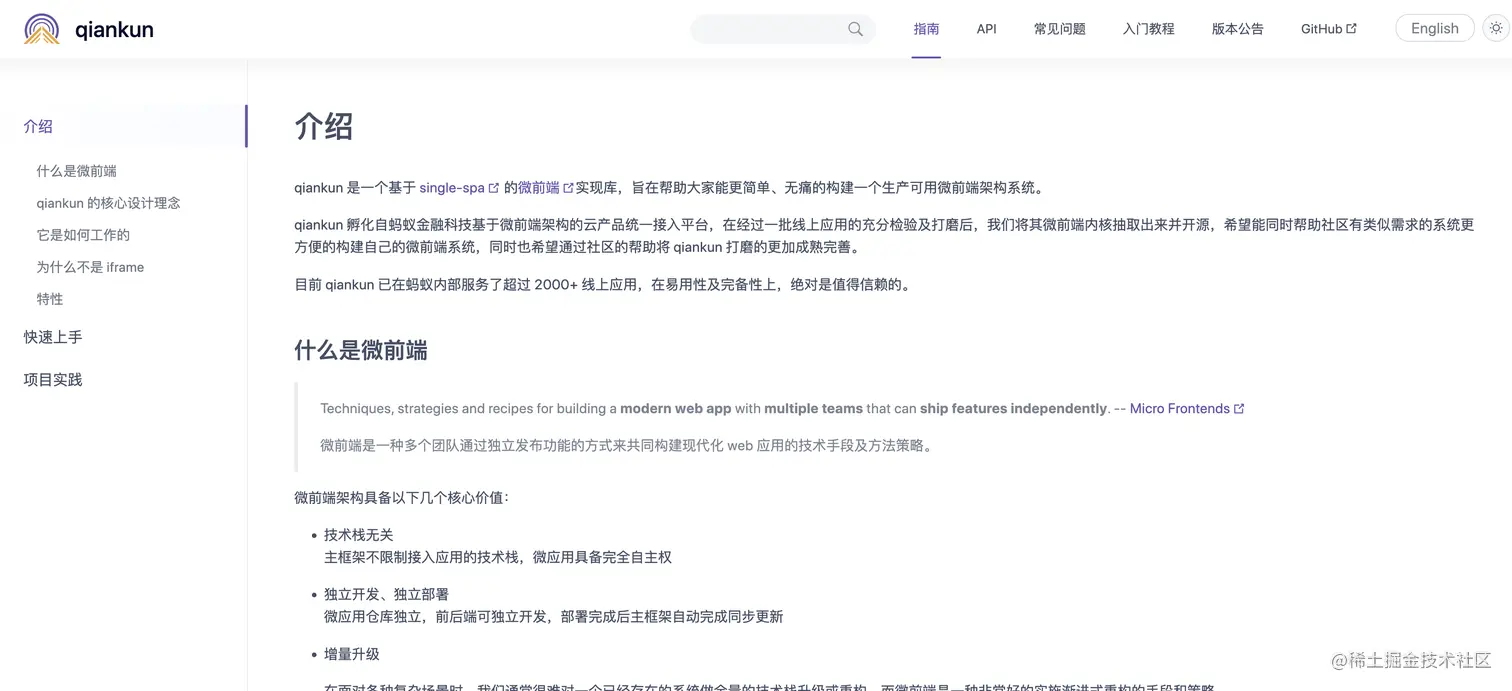This screenshot has height=691, width=1512.
Task: Follow the 微前端 hyperlink in the intro paragraph
Action: [539, 188]
